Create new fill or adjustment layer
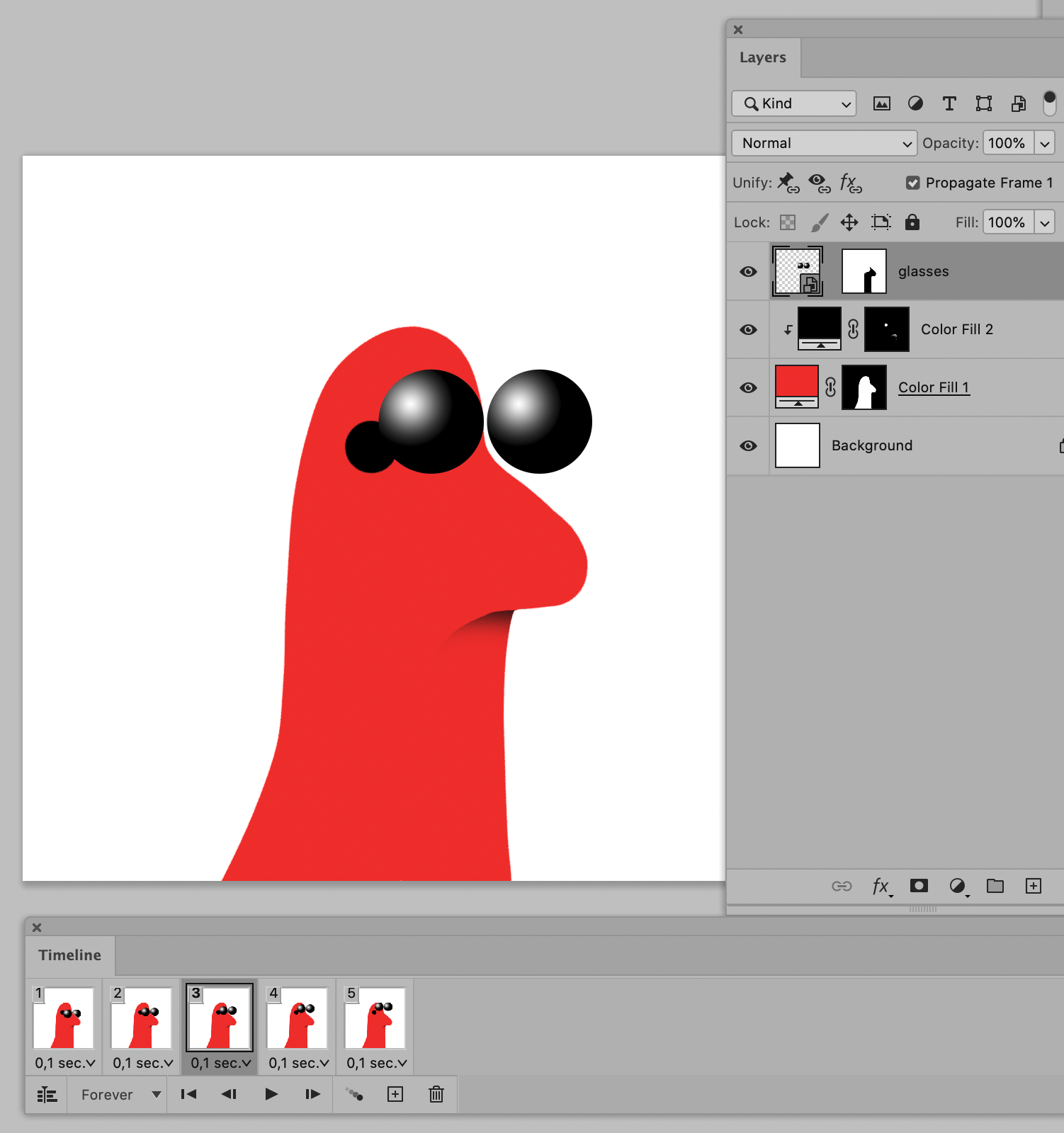This screenshot has height=1133, width=1064. 958,886
